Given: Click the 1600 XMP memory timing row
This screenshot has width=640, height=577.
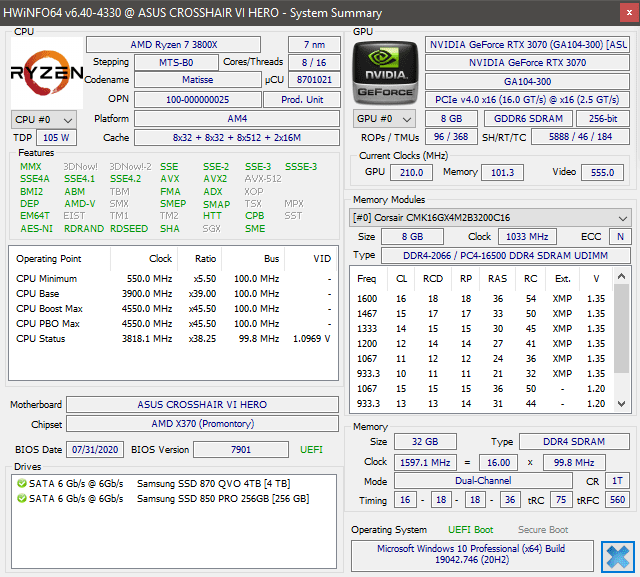Looking at the screenshot, I should tap(481, 299).
